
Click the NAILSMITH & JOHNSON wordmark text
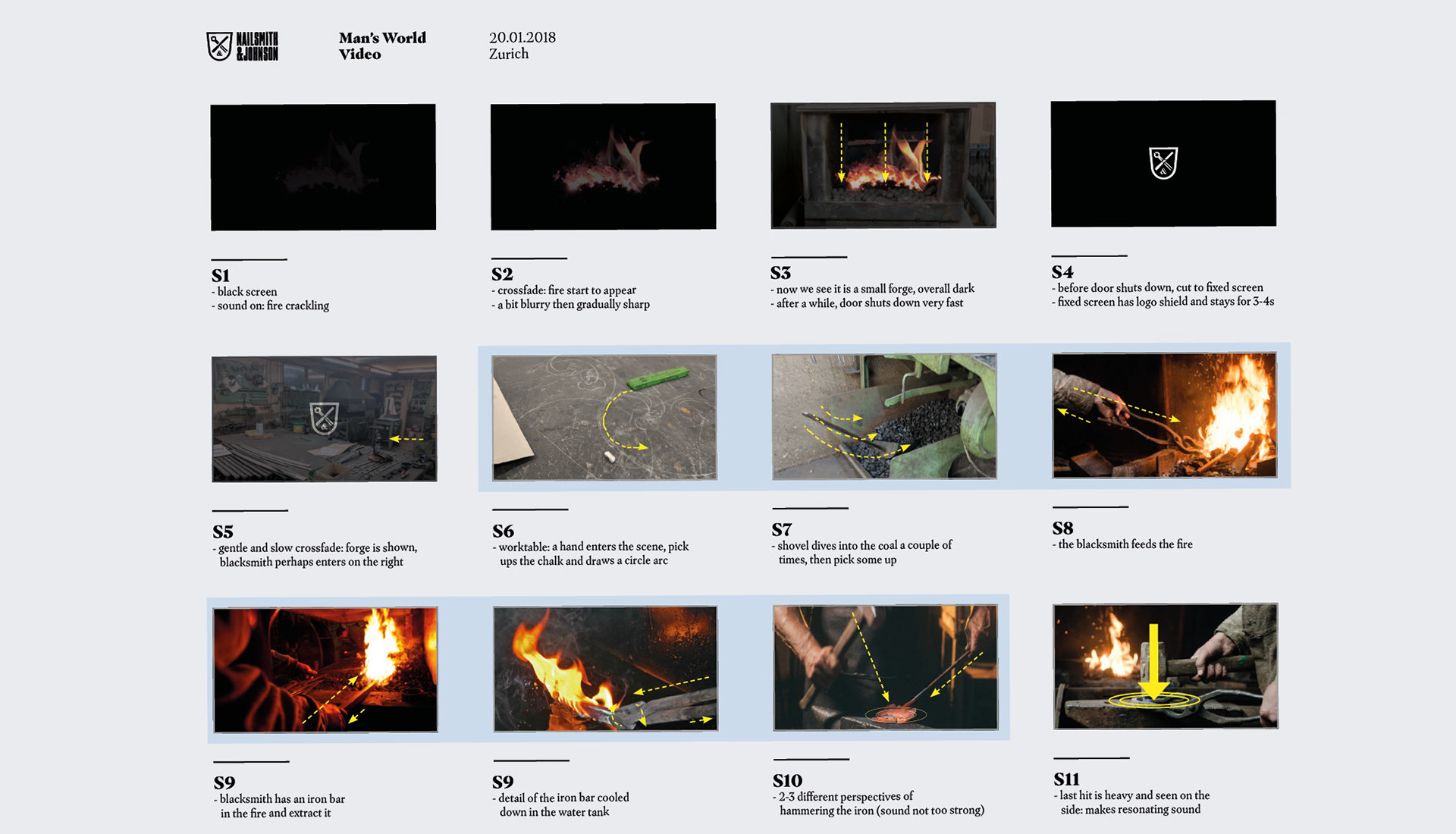257,46
